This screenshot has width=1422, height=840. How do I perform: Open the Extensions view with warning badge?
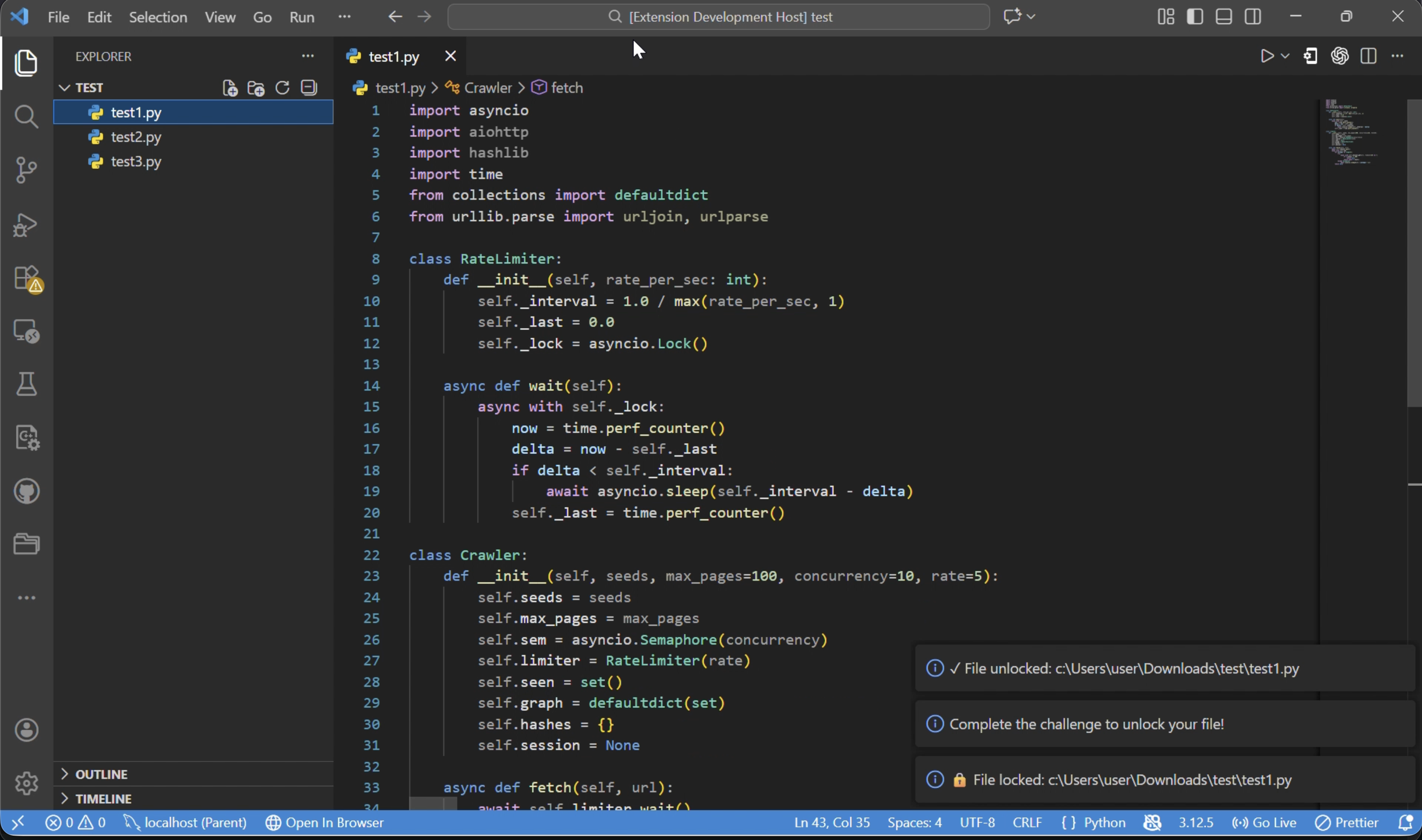[x=26, y=278]
